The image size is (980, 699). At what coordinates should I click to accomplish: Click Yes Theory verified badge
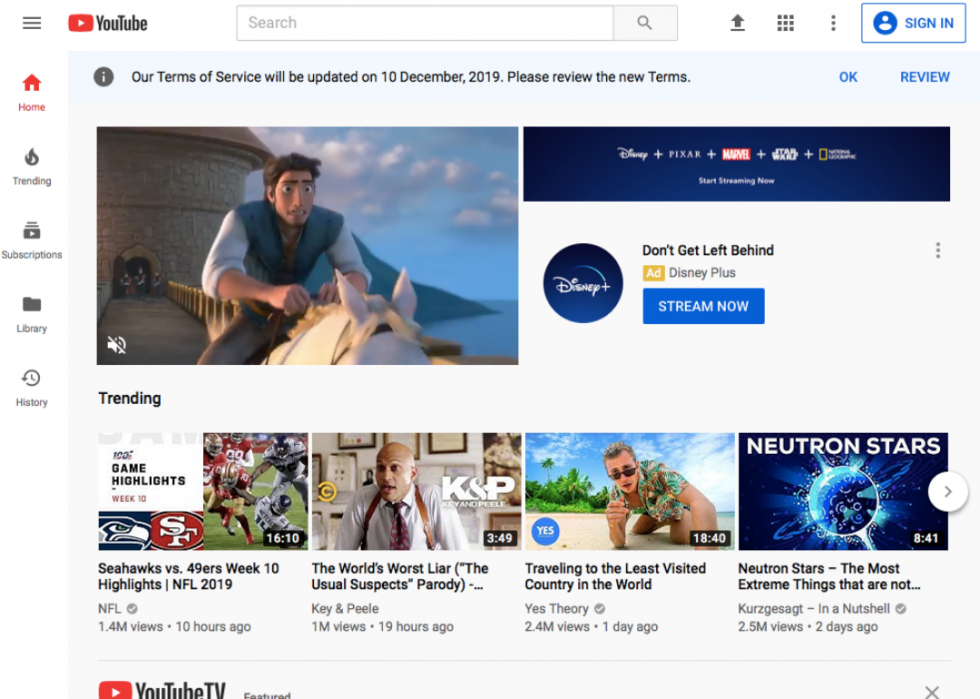[599, 608]
